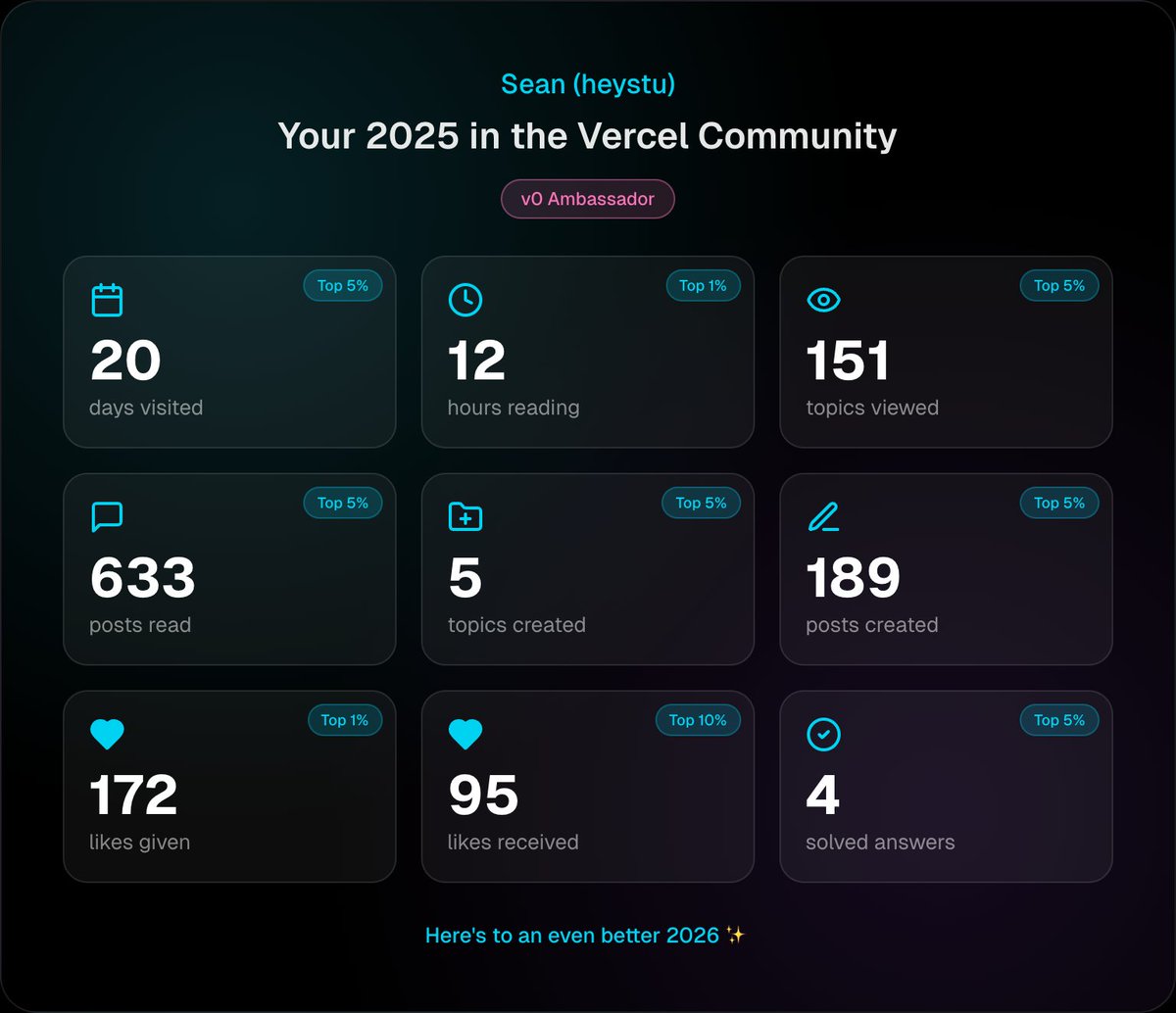Click the number 20 in days visited
Screen dimensions: 1176x1013
(x=125, y=360)
